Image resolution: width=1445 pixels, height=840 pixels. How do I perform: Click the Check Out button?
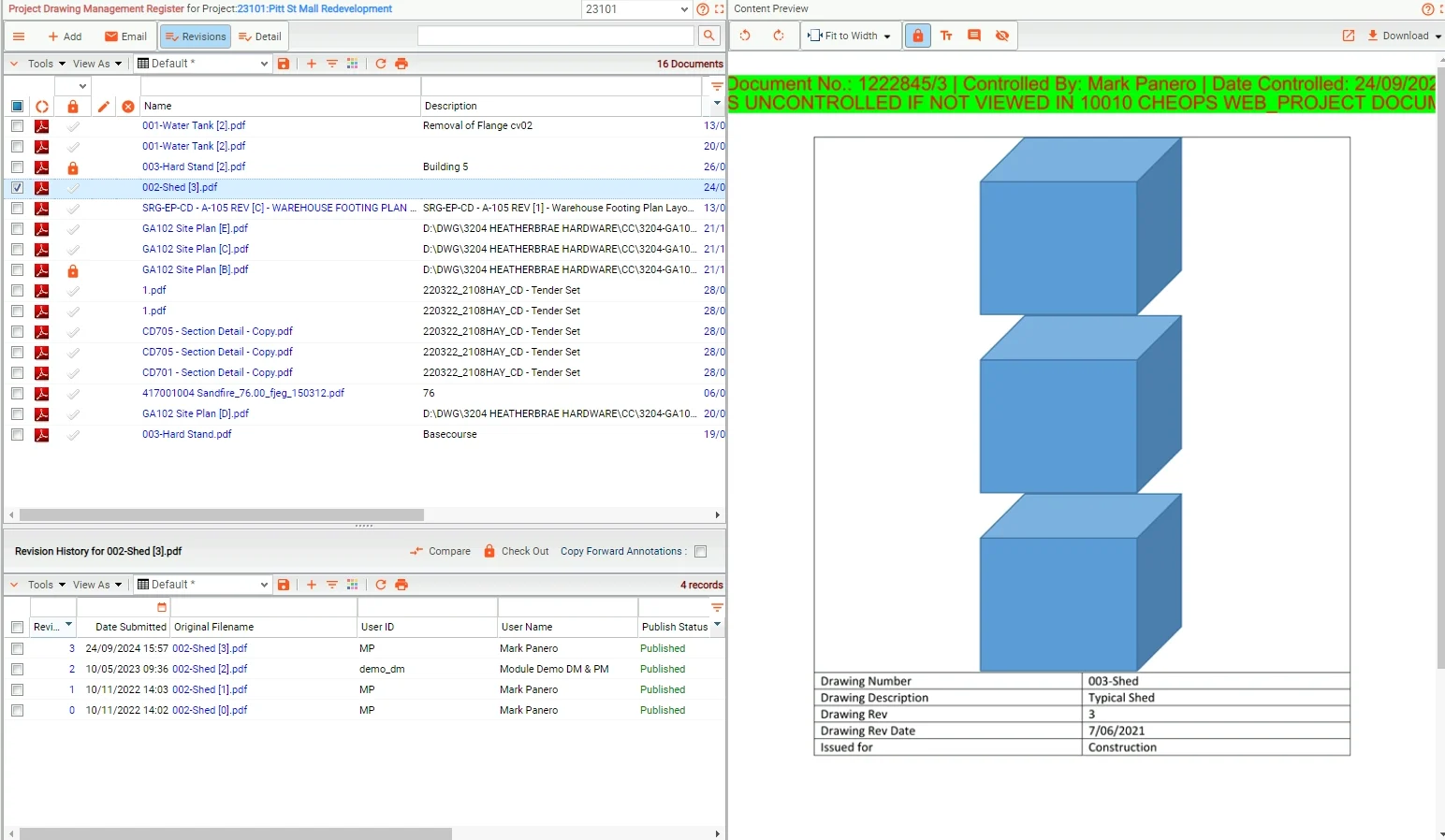coord(516,552)
